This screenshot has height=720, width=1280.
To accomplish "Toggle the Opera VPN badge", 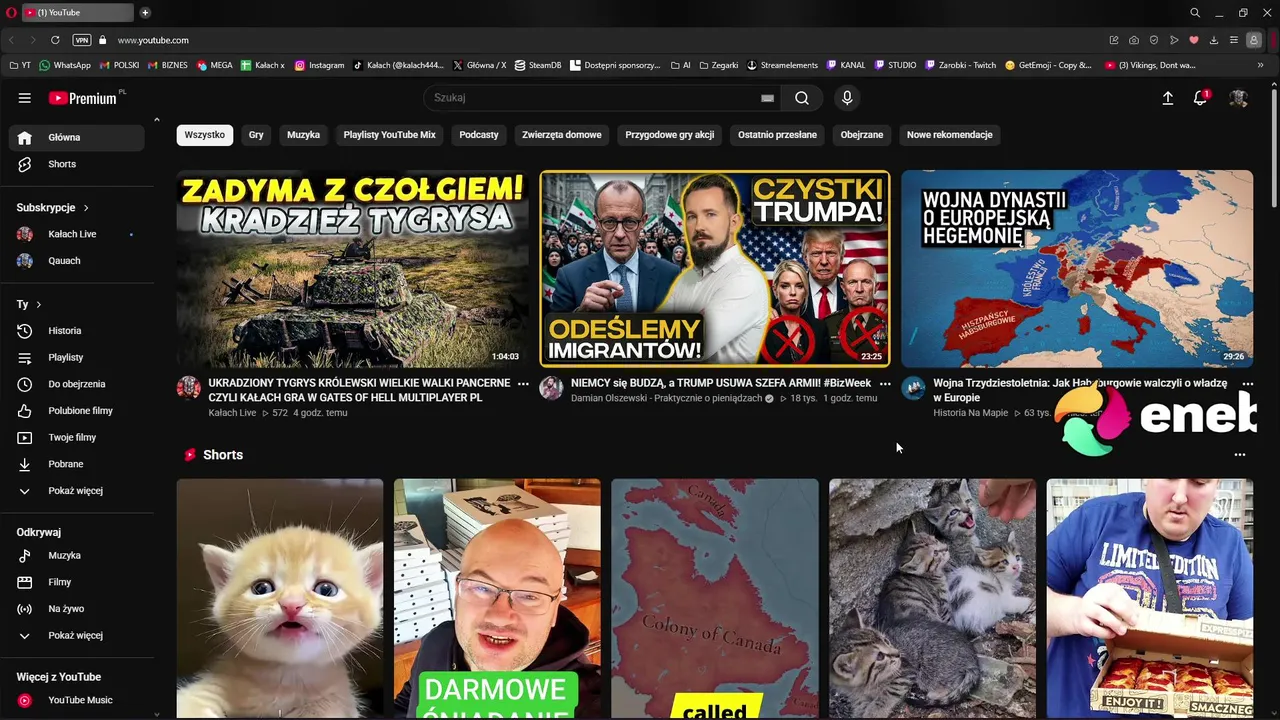I will point(82,40).
